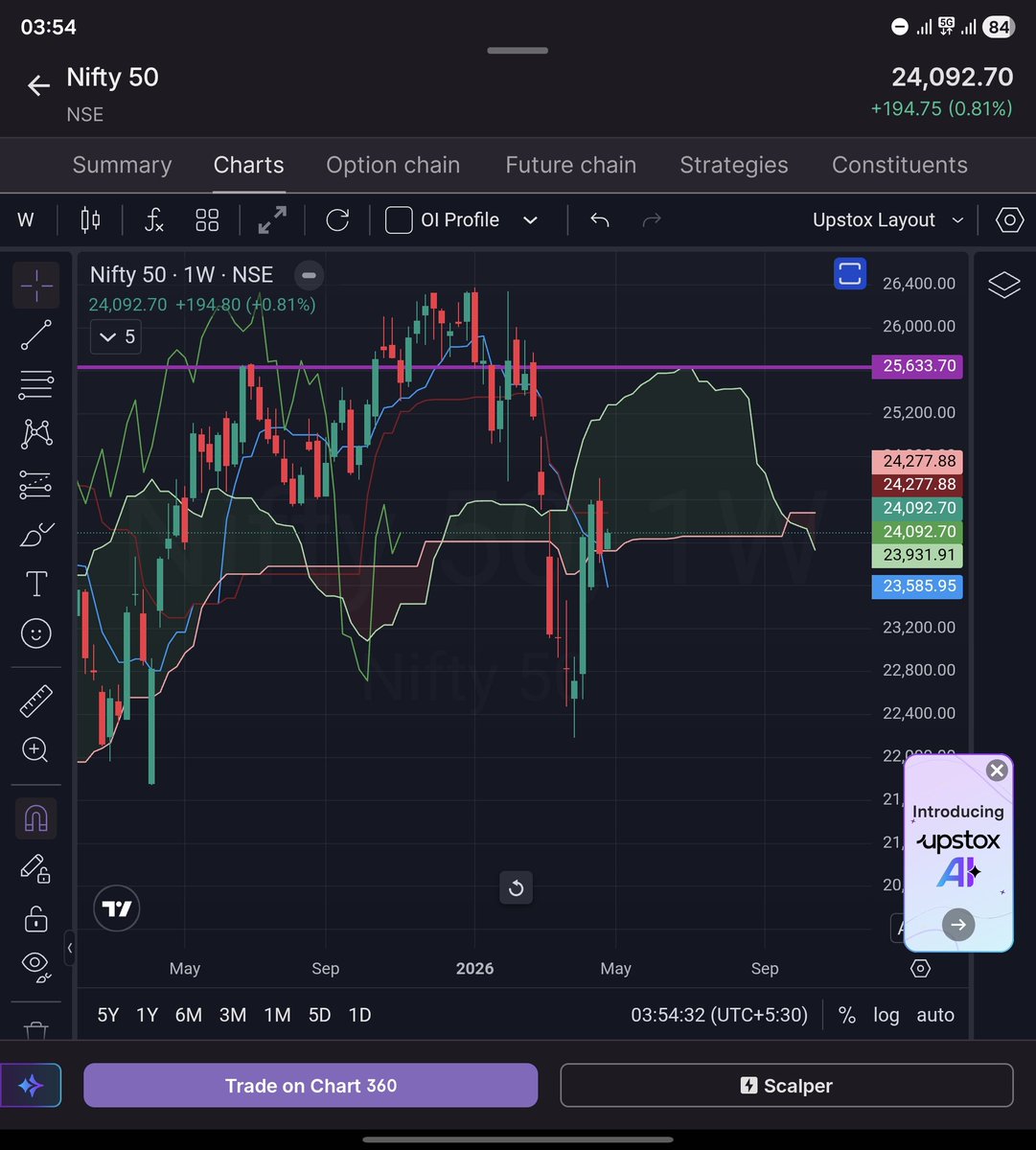Toggle the OI Profile checkbox
Viewport: 1036px width, 1150px height.
[x=399, y=219]
